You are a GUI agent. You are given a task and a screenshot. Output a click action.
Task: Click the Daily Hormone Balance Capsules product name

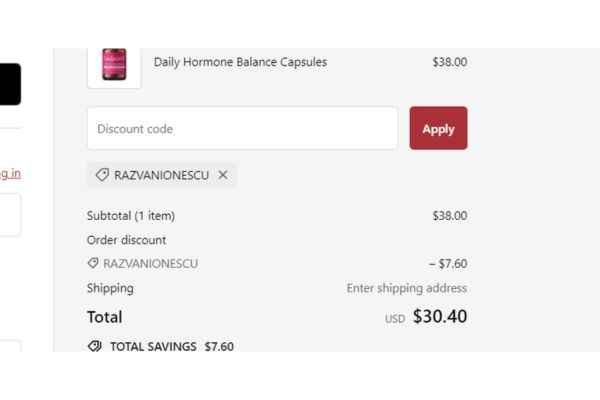click(240, 62)
